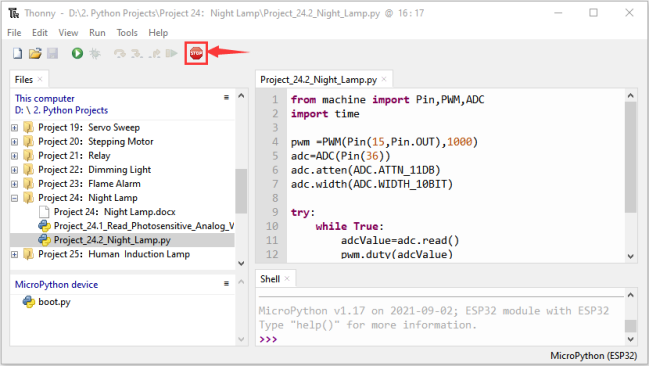Open the Edit menu

pos(40,33)
